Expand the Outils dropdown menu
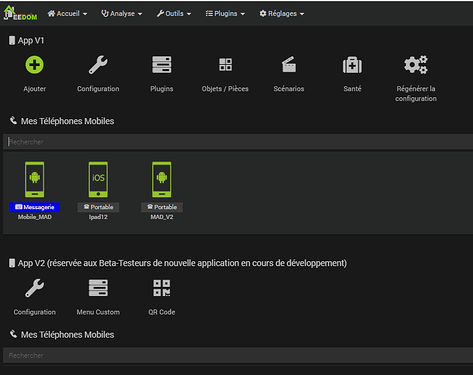Viewport: 473px width, 375px height. pyautogui.click(x=174, y=14)
